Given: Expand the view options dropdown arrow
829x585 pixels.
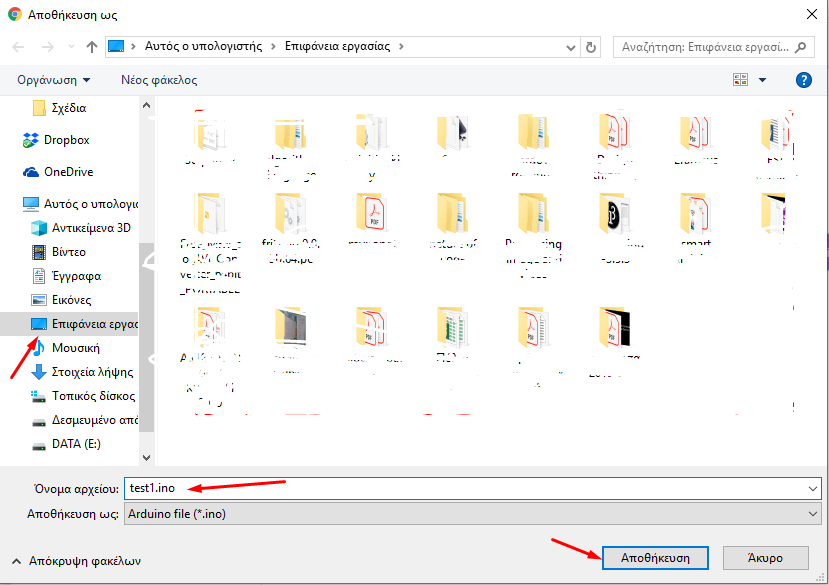Looking at the screenshot, I should [x=763, y=80].
